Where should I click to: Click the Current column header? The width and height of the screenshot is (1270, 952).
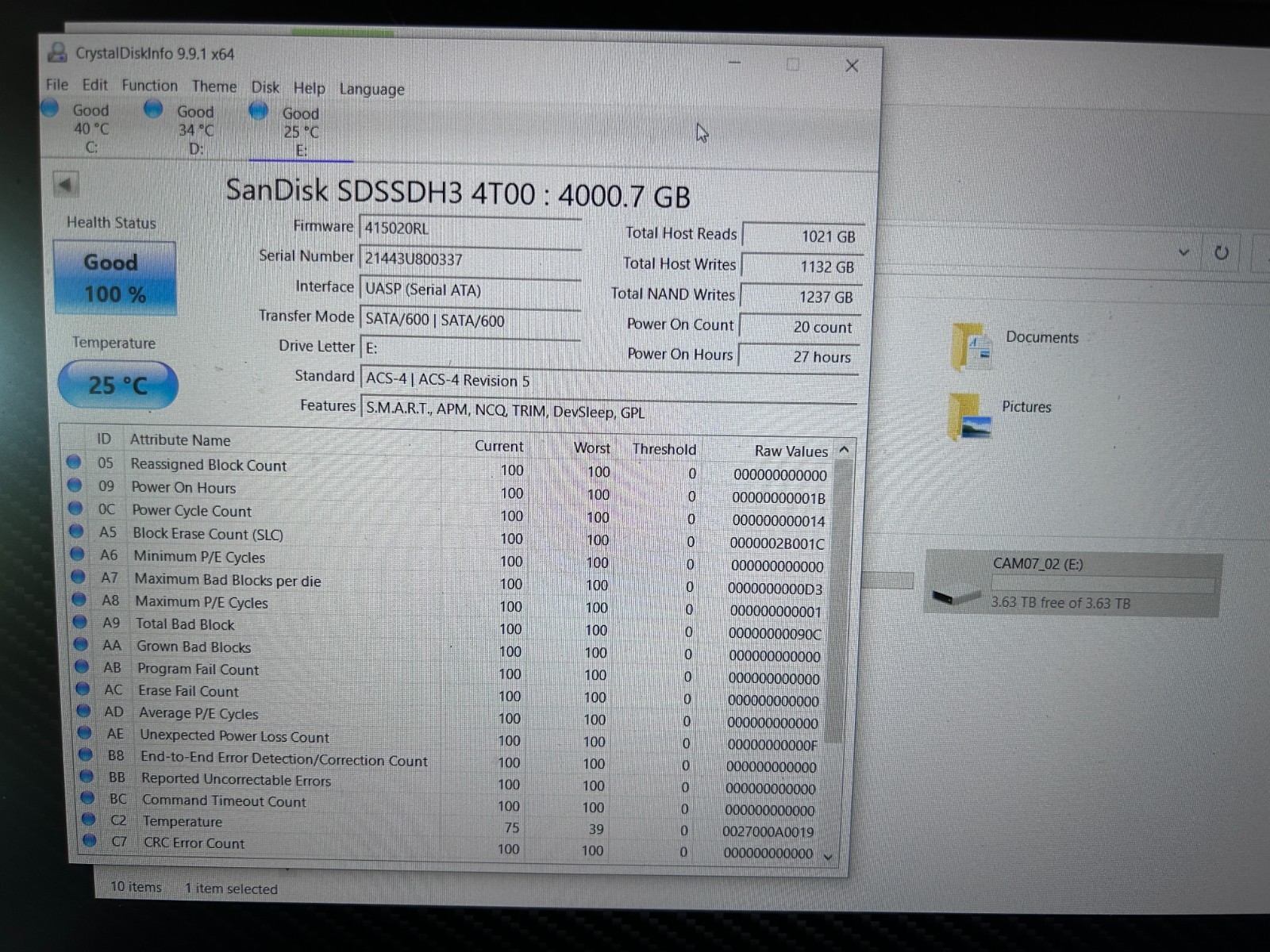pyautogui.click(x=498, y=446)
